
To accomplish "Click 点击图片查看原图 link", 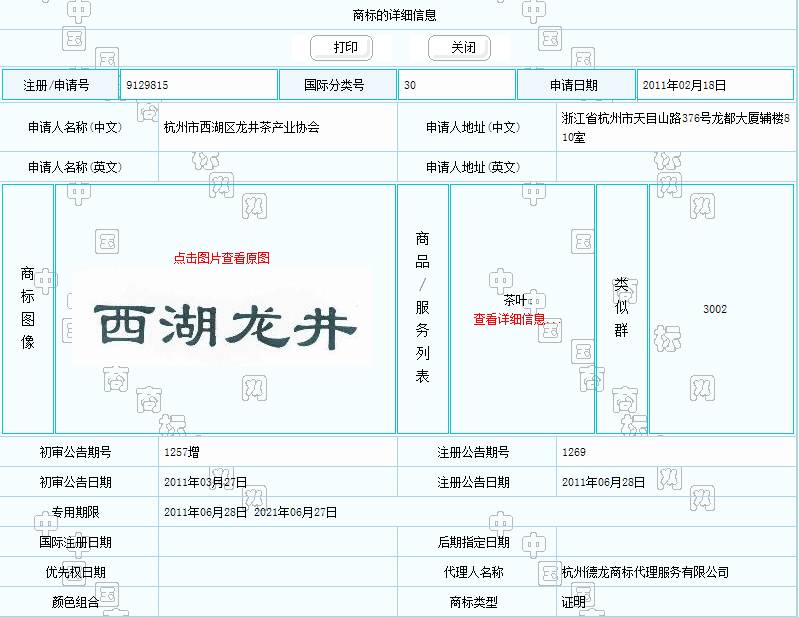I will click(222, 258).
